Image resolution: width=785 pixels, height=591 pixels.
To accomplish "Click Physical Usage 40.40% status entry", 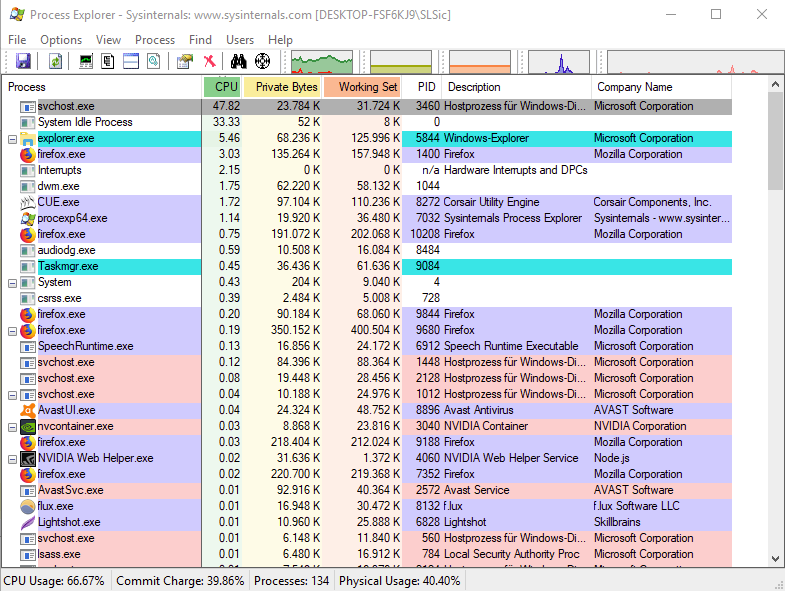I will 400,581.
